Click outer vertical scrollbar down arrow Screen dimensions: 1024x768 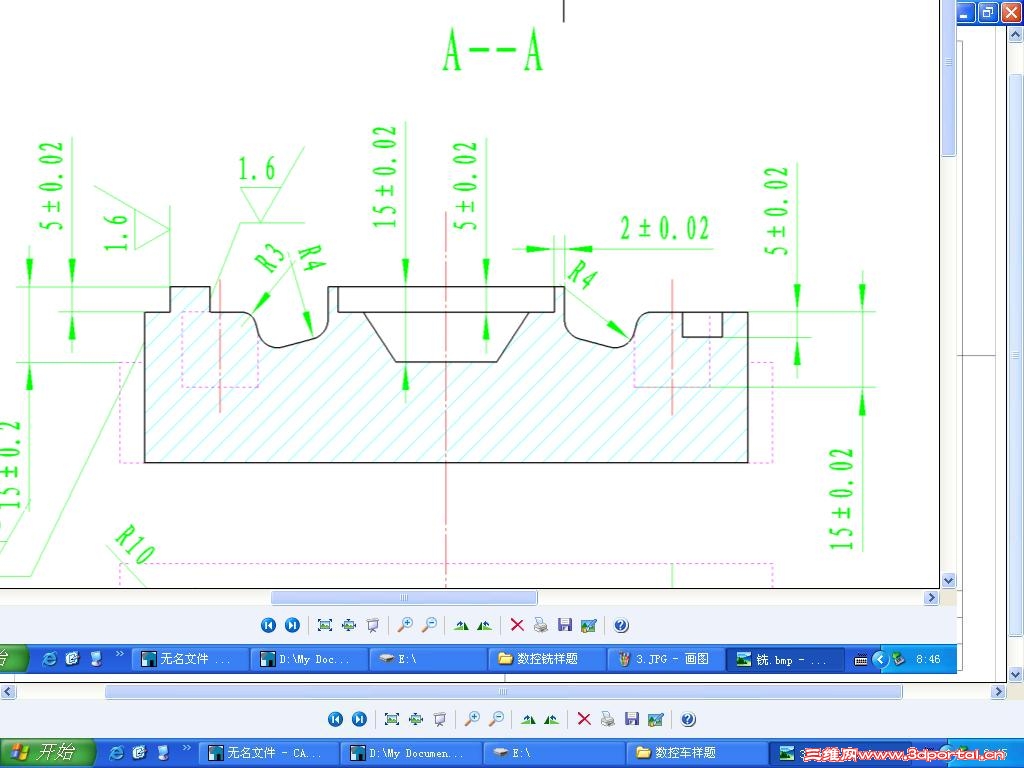click(x=1015, y=675)
